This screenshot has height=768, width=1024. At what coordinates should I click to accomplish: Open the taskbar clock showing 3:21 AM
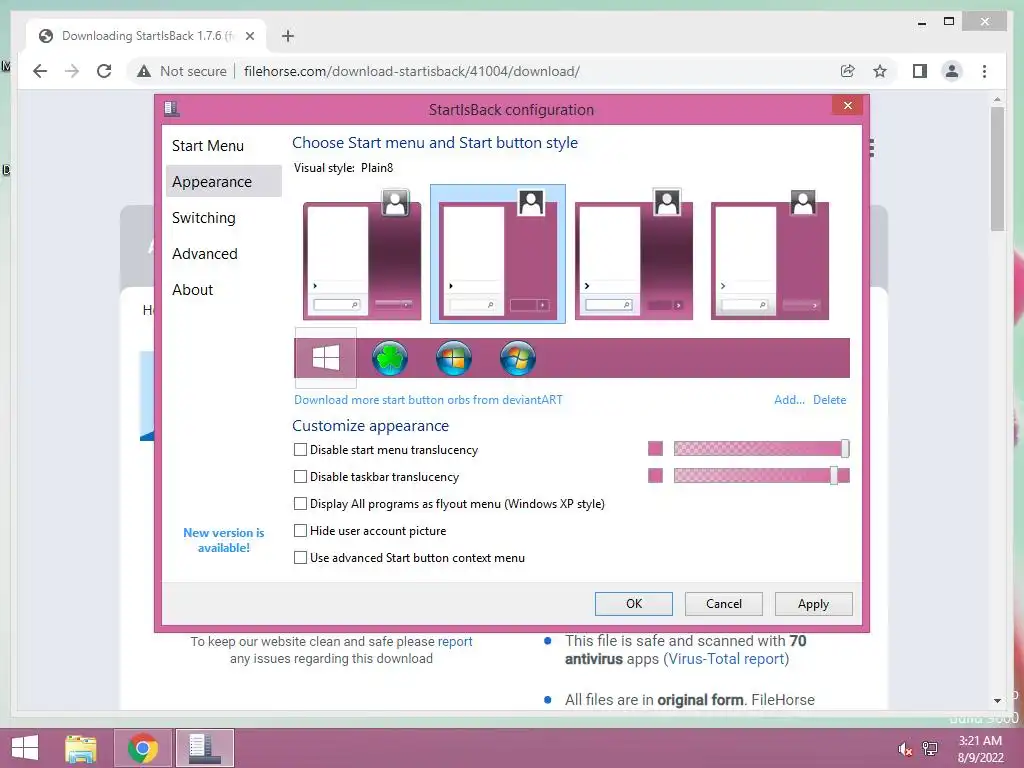click(980, 749)
